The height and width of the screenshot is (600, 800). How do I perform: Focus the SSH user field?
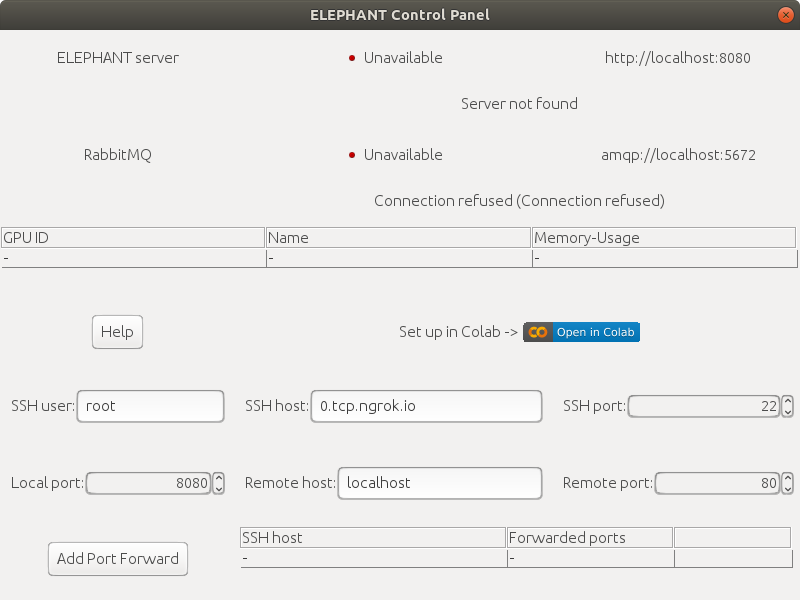pos(151,406)
